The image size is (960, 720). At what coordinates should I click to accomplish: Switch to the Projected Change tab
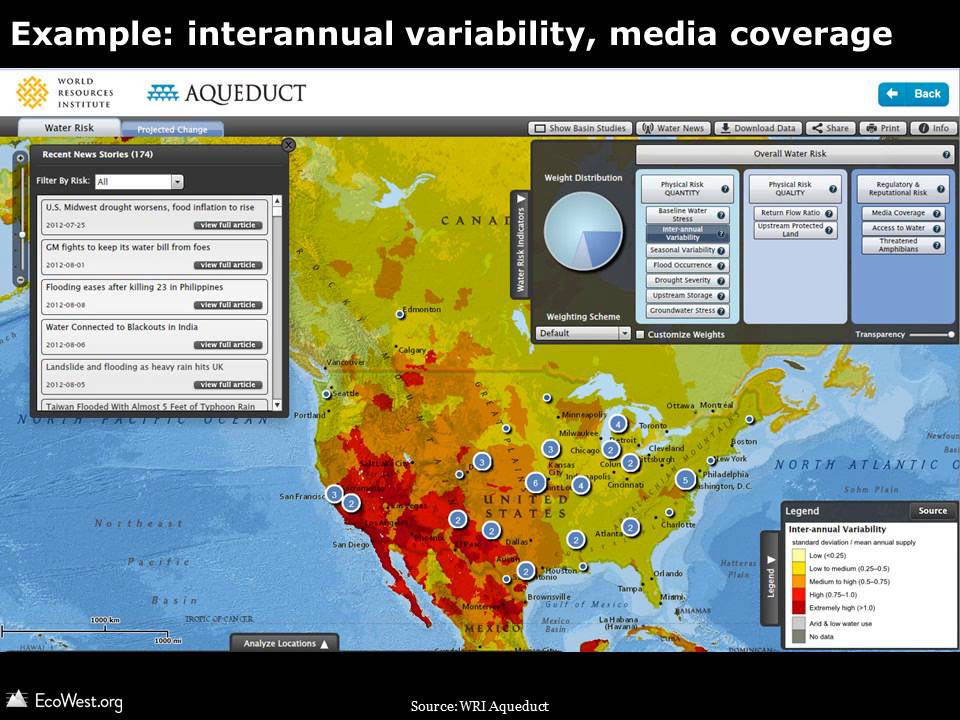pos(172,129)
